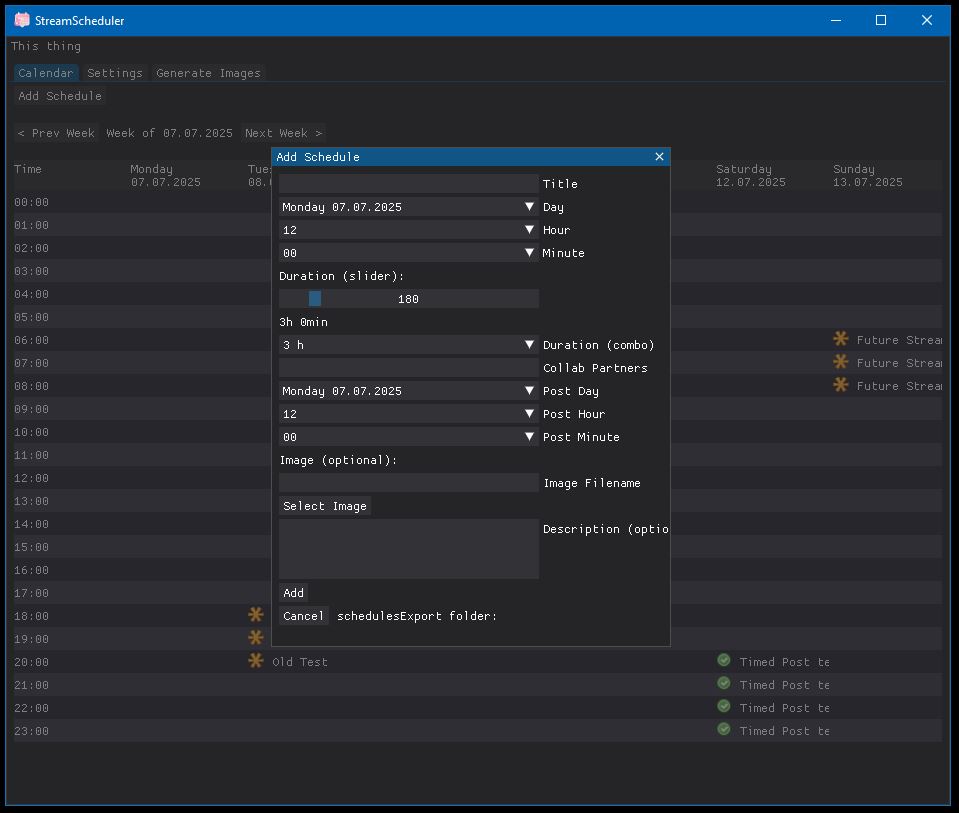Screen dimensions: 959x813
Task: Click the checkmark icon on the 23:00 Timed Post
Action: click(723, 730)
